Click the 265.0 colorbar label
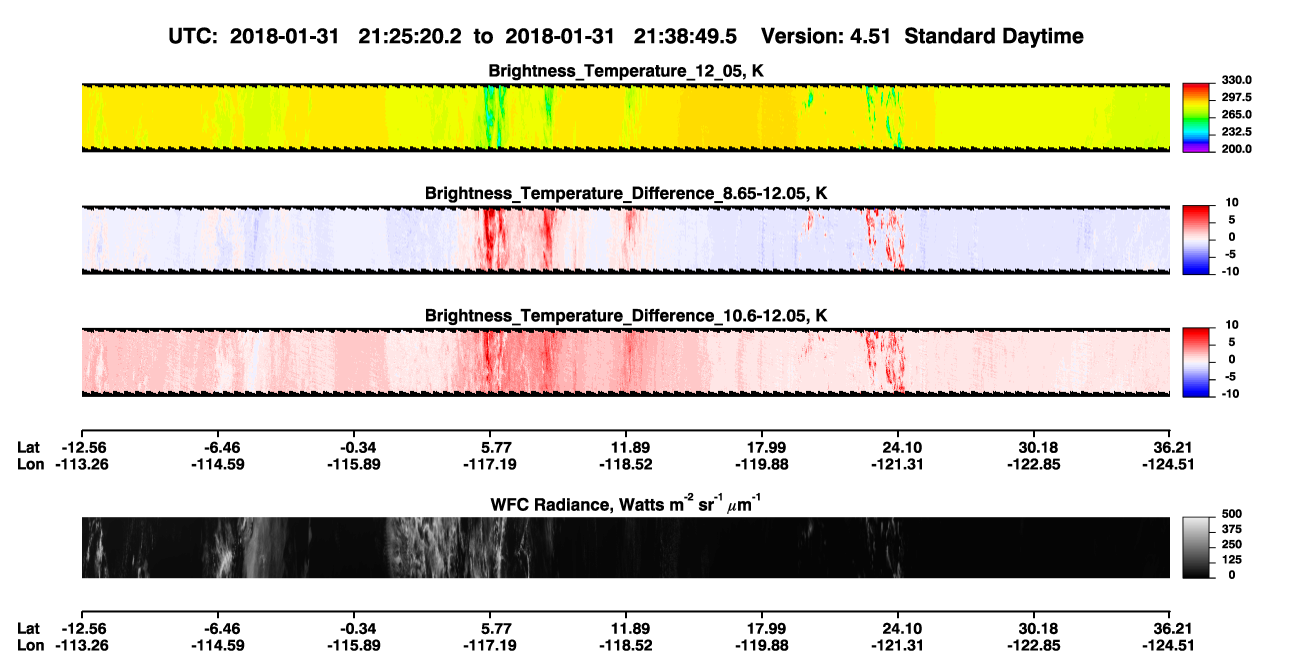Screen dimensions: 1300x667 coord(1235,115)
